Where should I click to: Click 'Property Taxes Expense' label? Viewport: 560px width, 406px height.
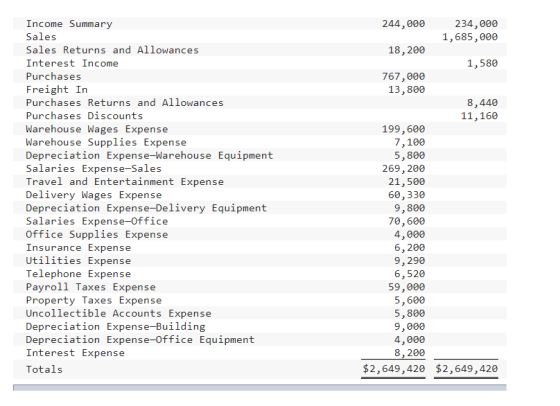tap(94, 300)
